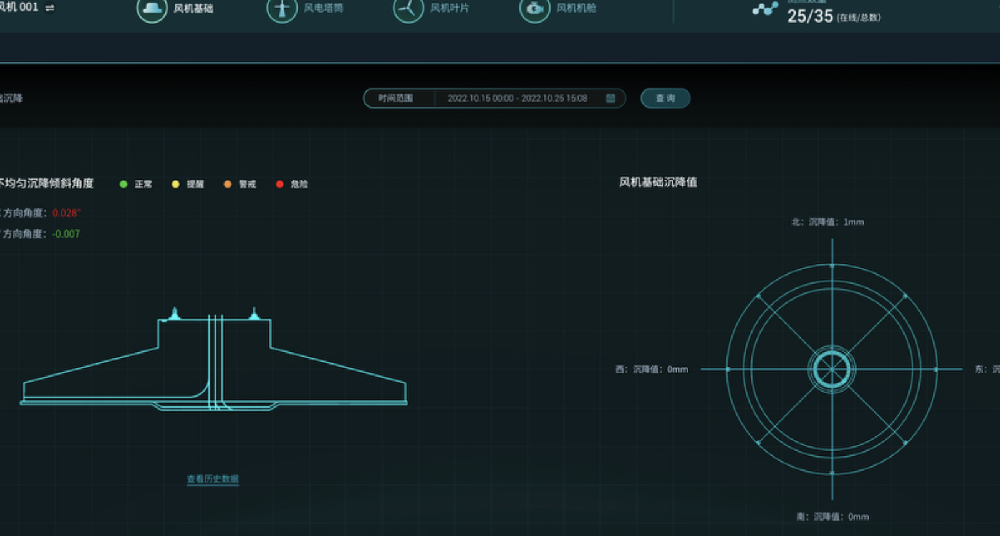Open the calendar icon in date range
The height and width of the screenshot is (536, 1000).
point(610,98)
